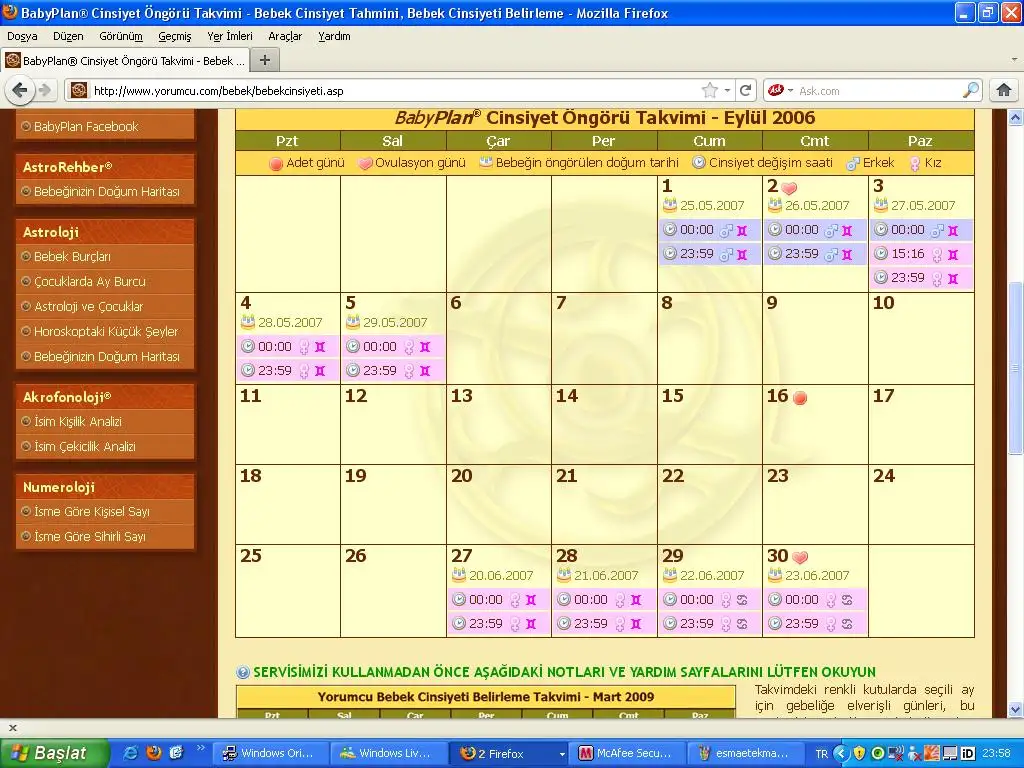Click the search magnifier in Ask.com box
This screenshot has height=768, width=1024.
click(x=971, y=90)
